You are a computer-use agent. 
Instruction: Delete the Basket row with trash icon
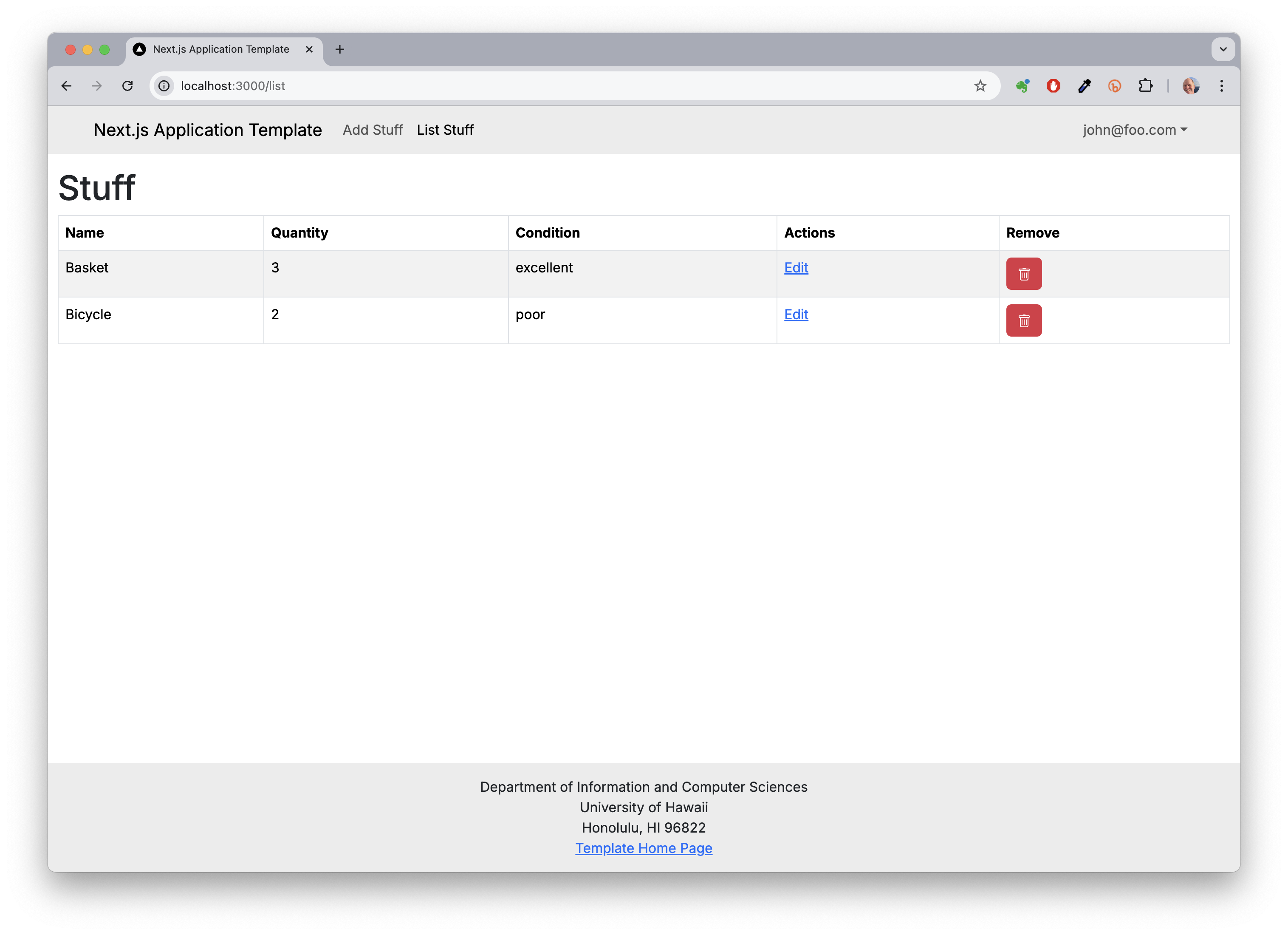1023,274
